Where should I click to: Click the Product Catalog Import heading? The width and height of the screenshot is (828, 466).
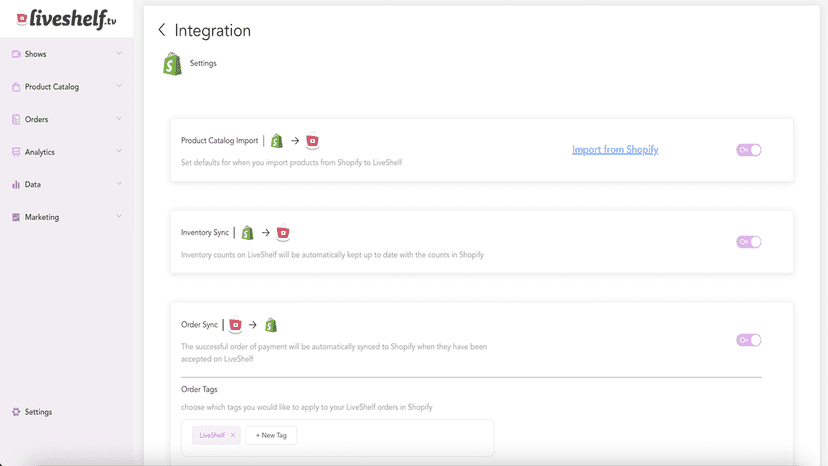tap(220, 141)
